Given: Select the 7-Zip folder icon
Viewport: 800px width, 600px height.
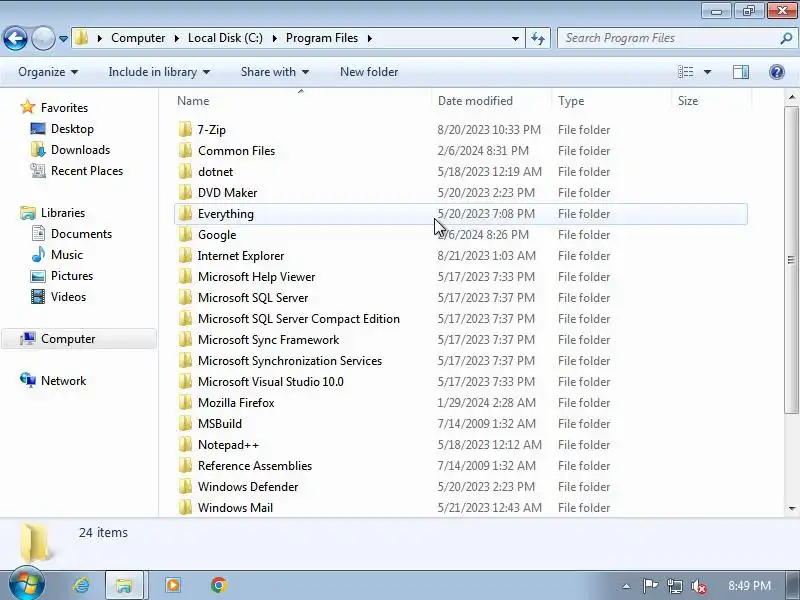Looking at the screenshot, I should point(185,130).
